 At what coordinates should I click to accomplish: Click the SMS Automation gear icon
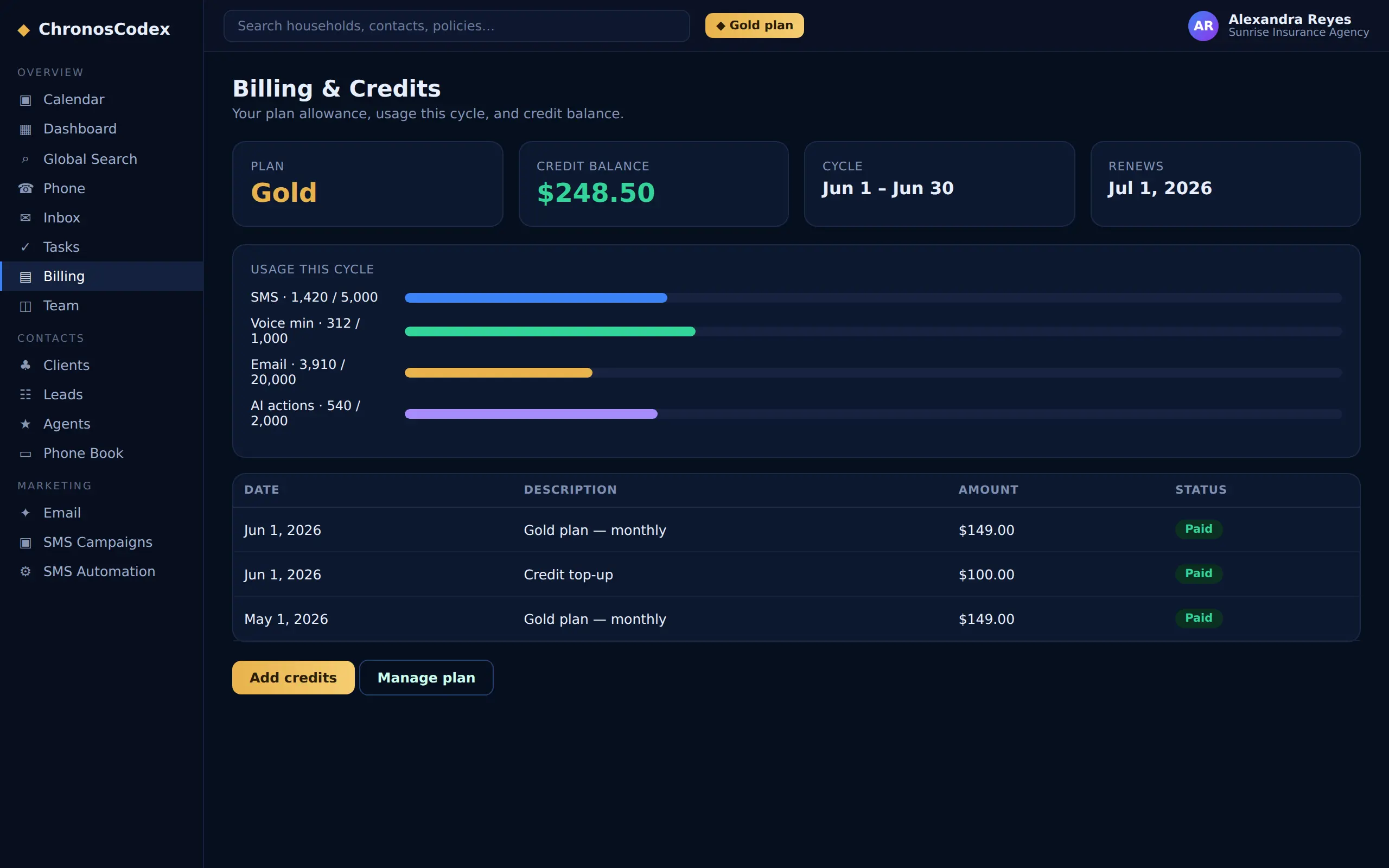coord(26,572)
